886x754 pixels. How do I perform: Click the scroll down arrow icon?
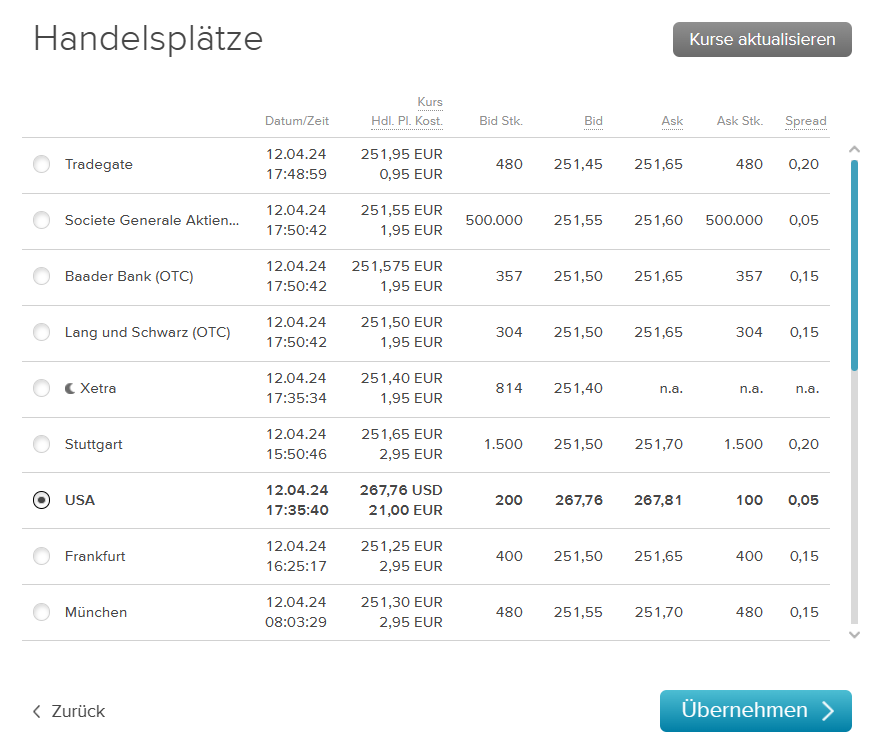[854, 635]
